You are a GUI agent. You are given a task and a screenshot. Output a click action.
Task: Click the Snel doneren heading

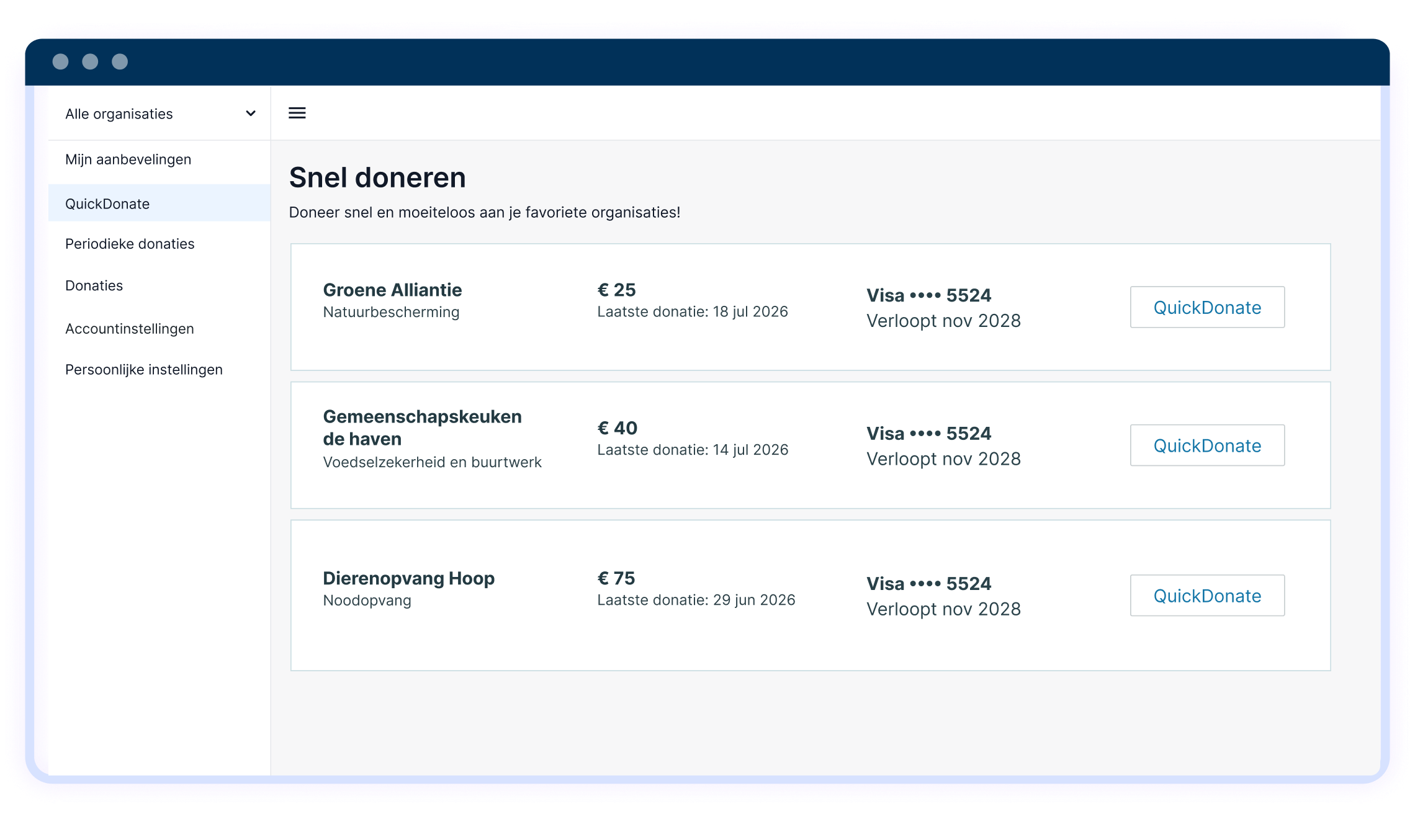coord(377,177)
